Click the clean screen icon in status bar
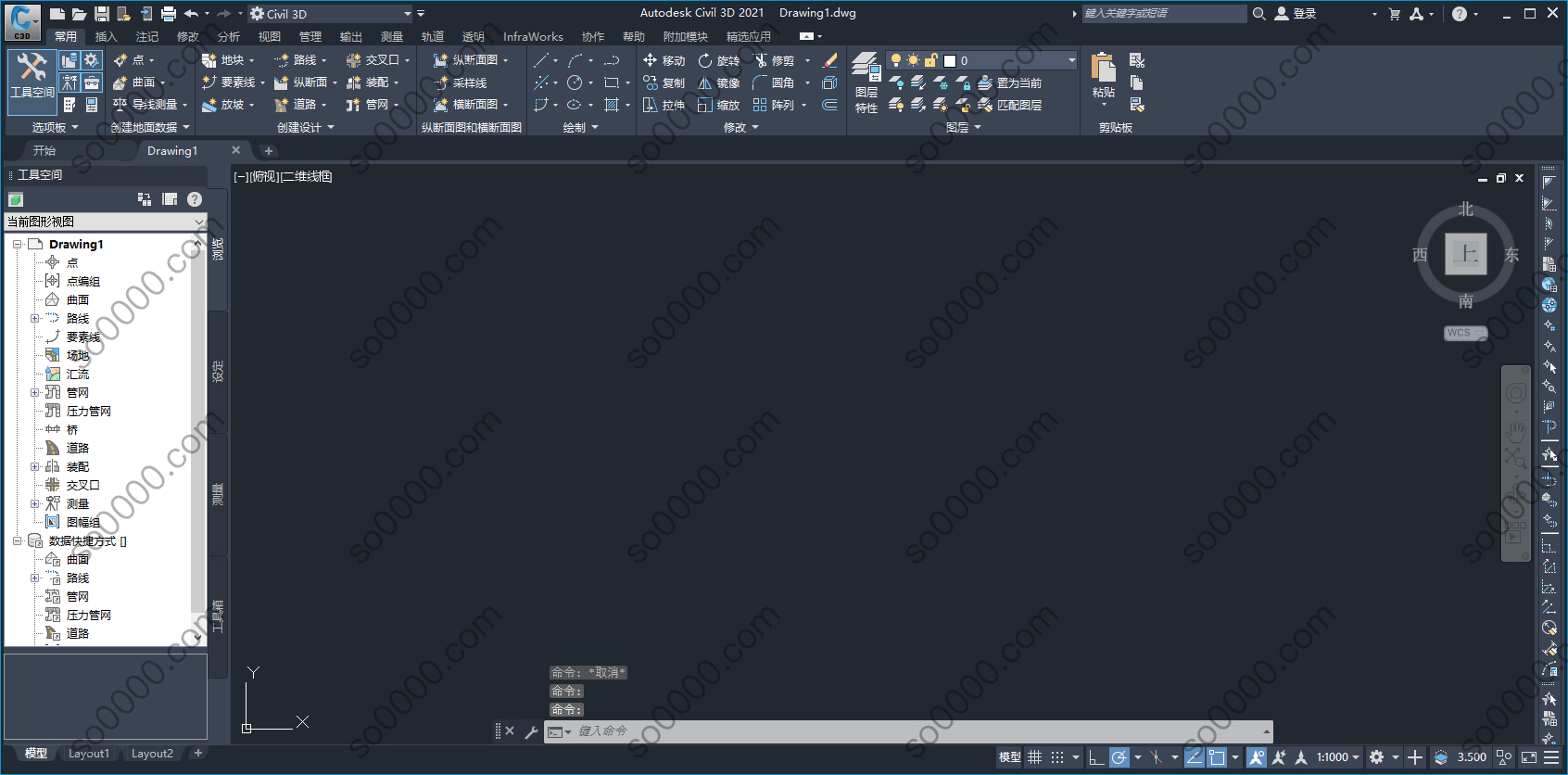This screenshot has height=775, width=1568. tap(1529, 757)
